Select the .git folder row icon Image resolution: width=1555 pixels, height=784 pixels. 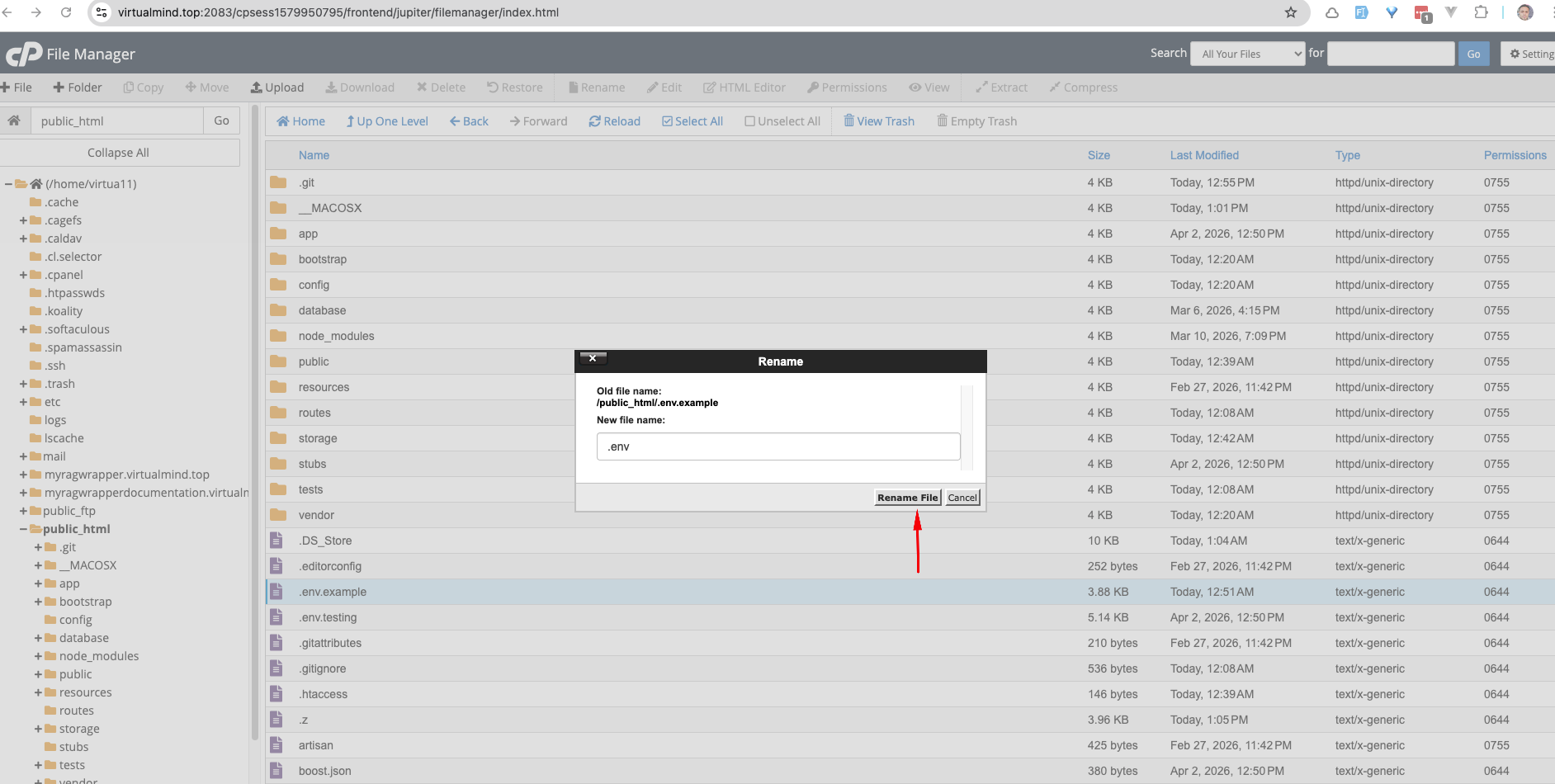[x=278, y=182]
